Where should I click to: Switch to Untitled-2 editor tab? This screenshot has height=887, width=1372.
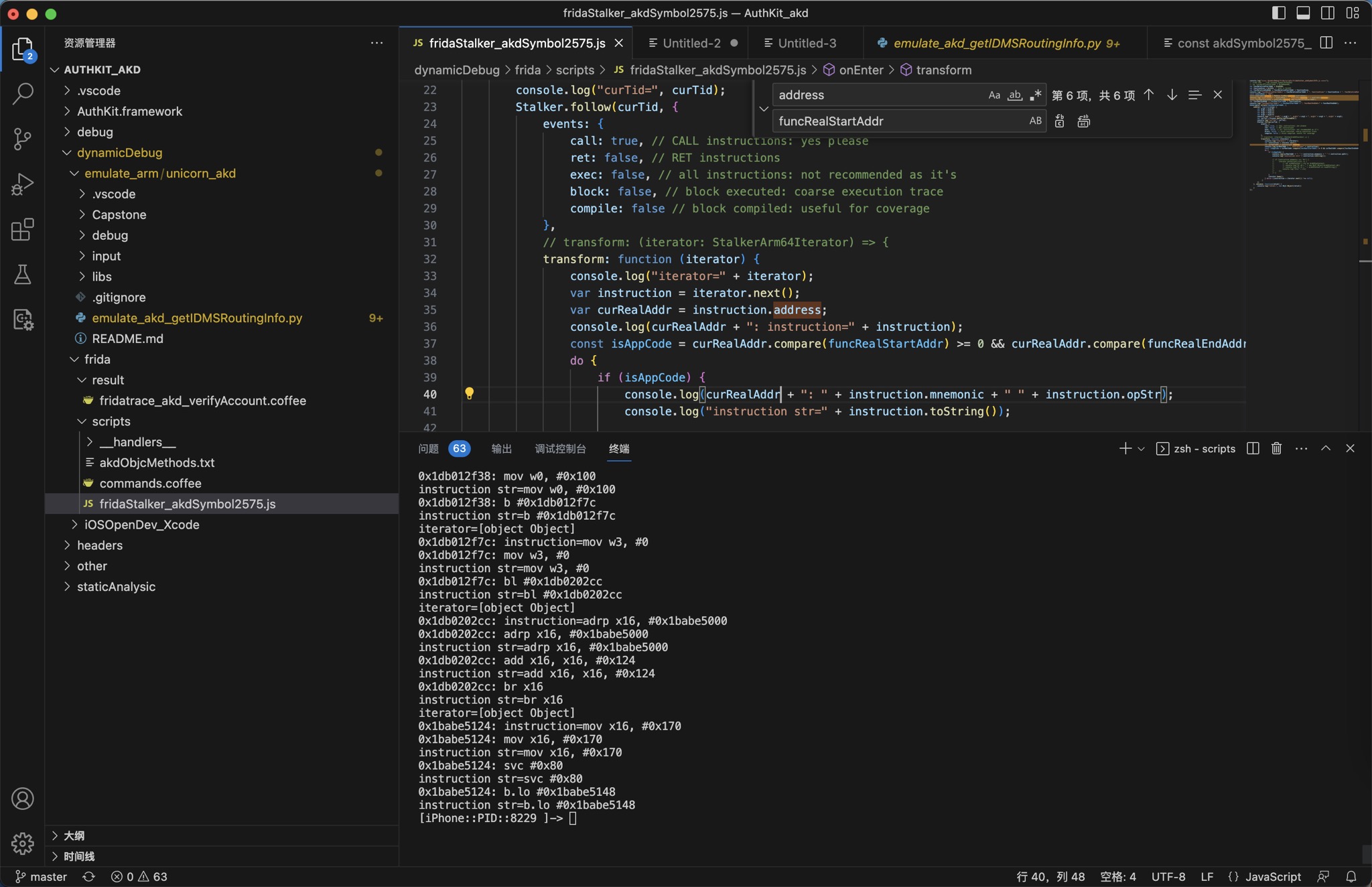pos(693,43)
